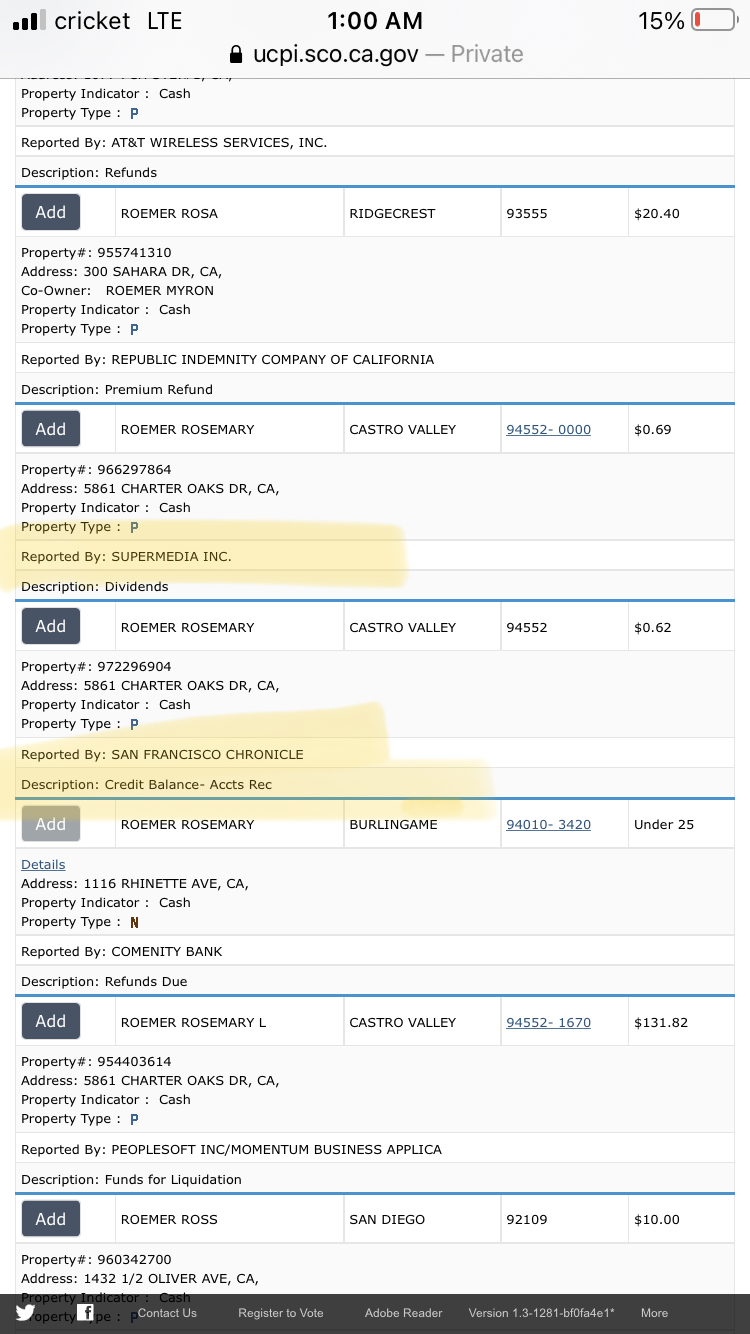Open the Details link for Burlingame entry

[43, 864]
